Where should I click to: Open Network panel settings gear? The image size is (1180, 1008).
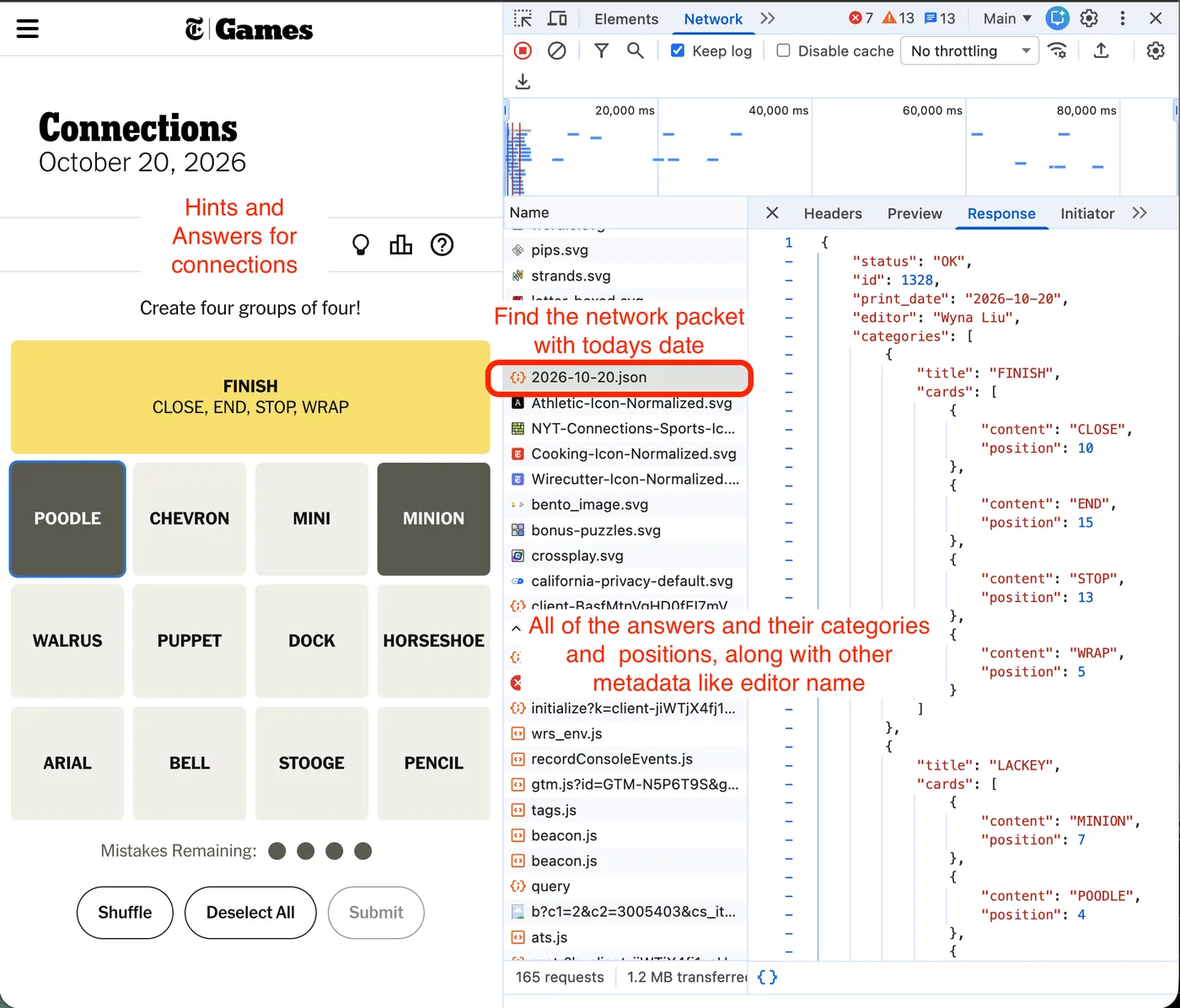click(x=1156, y=51)
